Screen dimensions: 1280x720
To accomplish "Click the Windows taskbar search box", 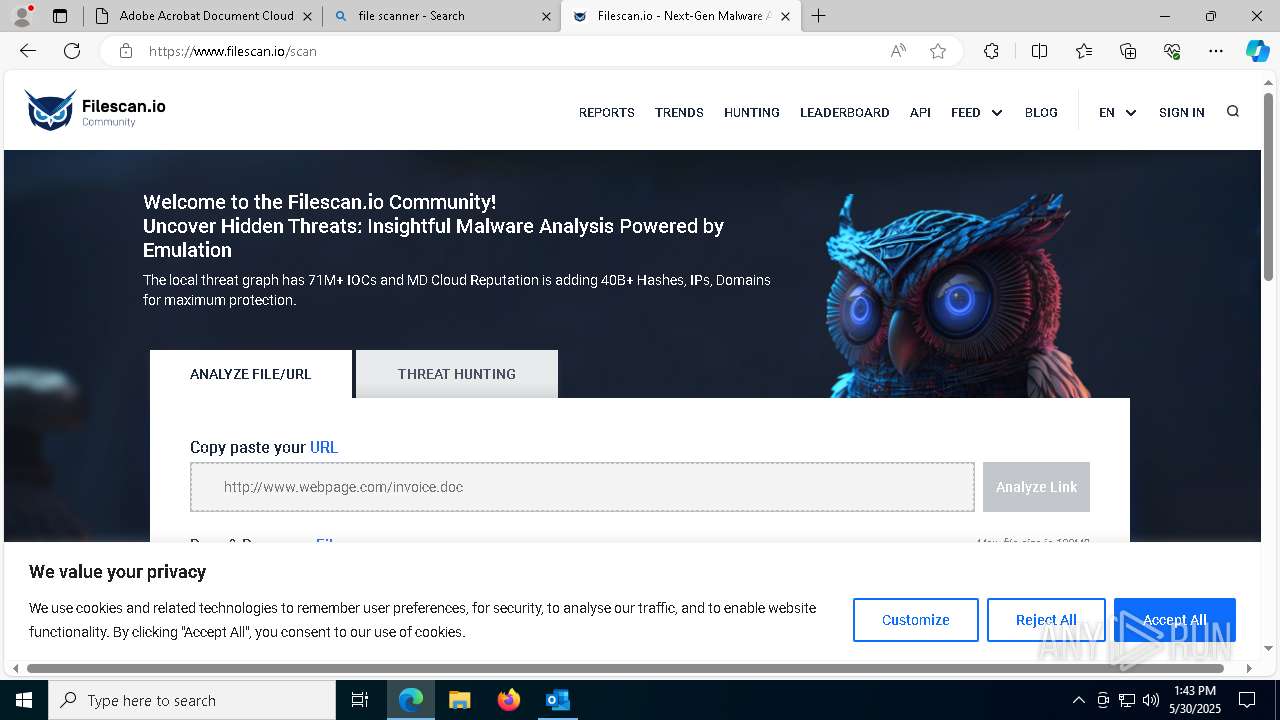I will coord(192,700).
